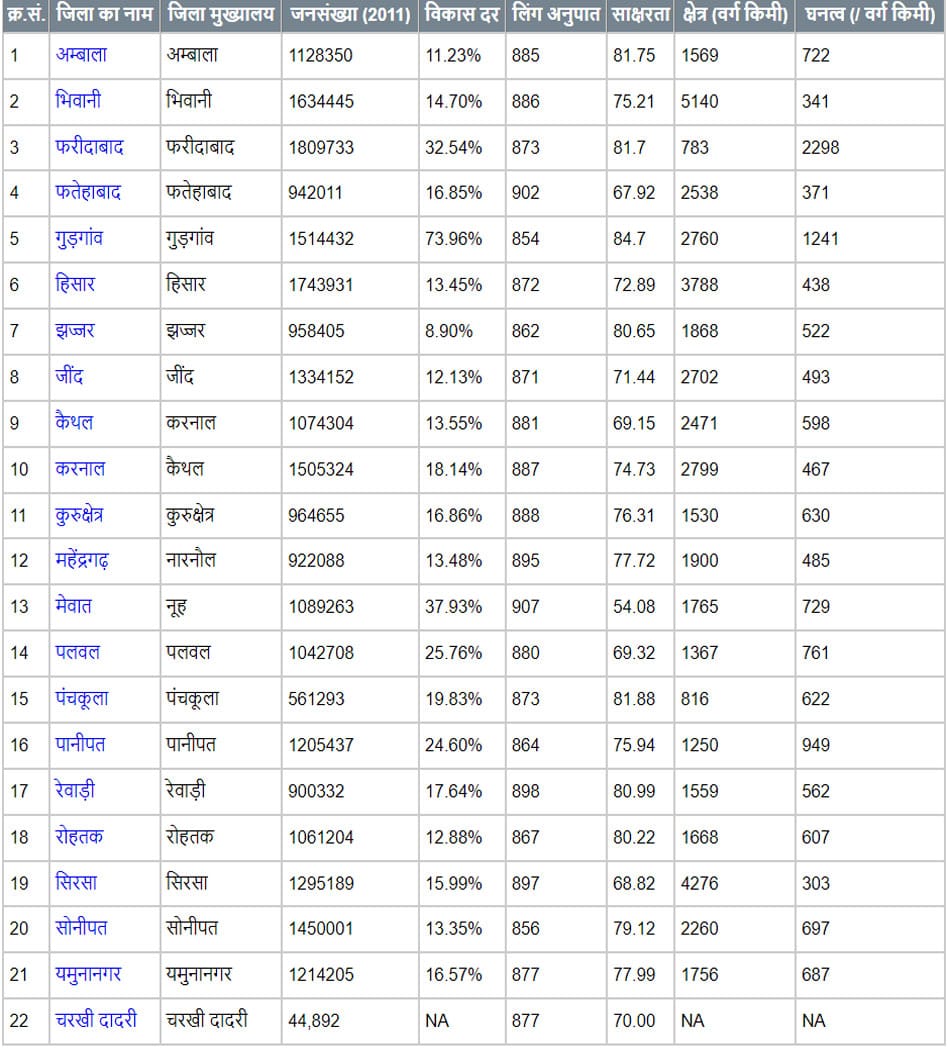Open the blue पानीपत district link
950x1050 pixels.
[x=81, y=745]
